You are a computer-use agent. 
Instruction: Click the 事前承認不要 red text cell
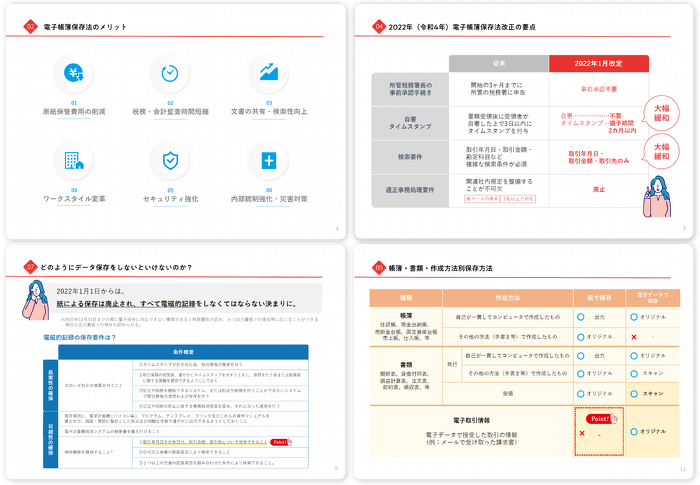pos(599,88)
